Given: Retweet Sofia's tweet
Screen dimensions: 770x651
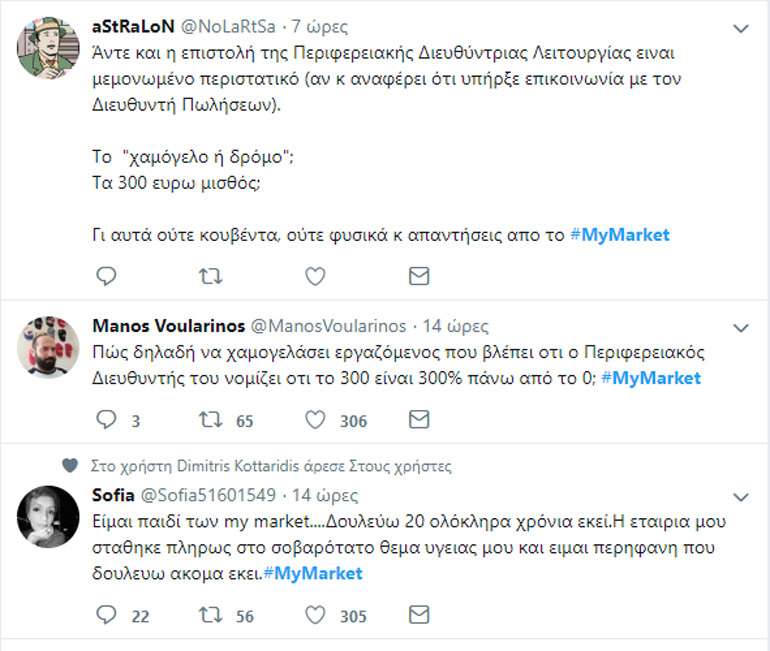Looking at the screenshot, I should click(x=212, y=615).
